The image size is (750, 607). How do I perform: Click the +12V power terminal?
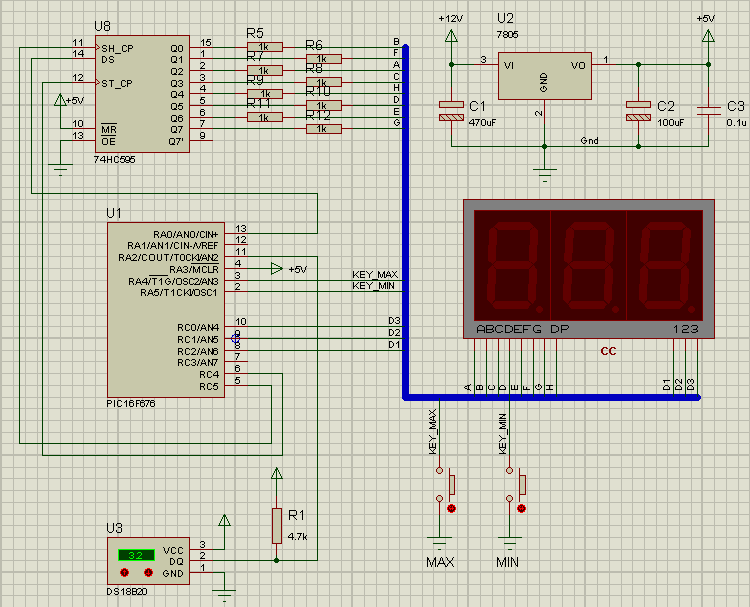click(x=451, y=36)
